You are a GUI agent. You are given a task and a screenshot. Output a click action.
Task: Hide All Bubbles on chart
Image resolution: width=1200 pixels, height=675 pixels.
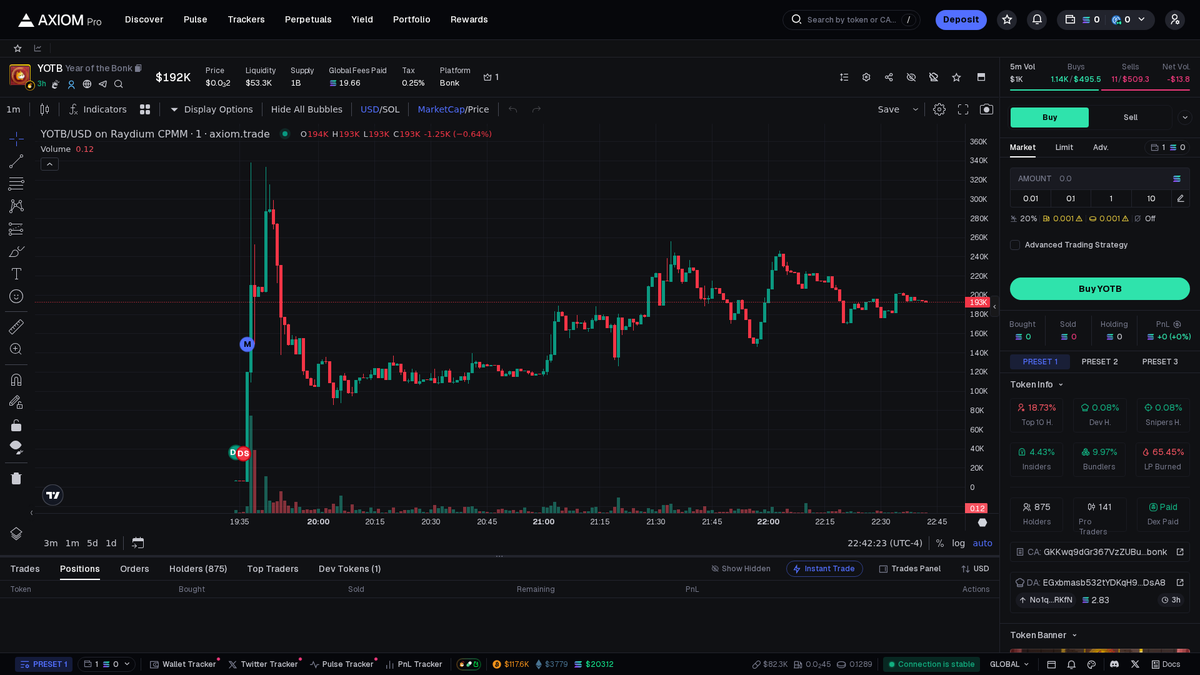(x=306, y=109)
